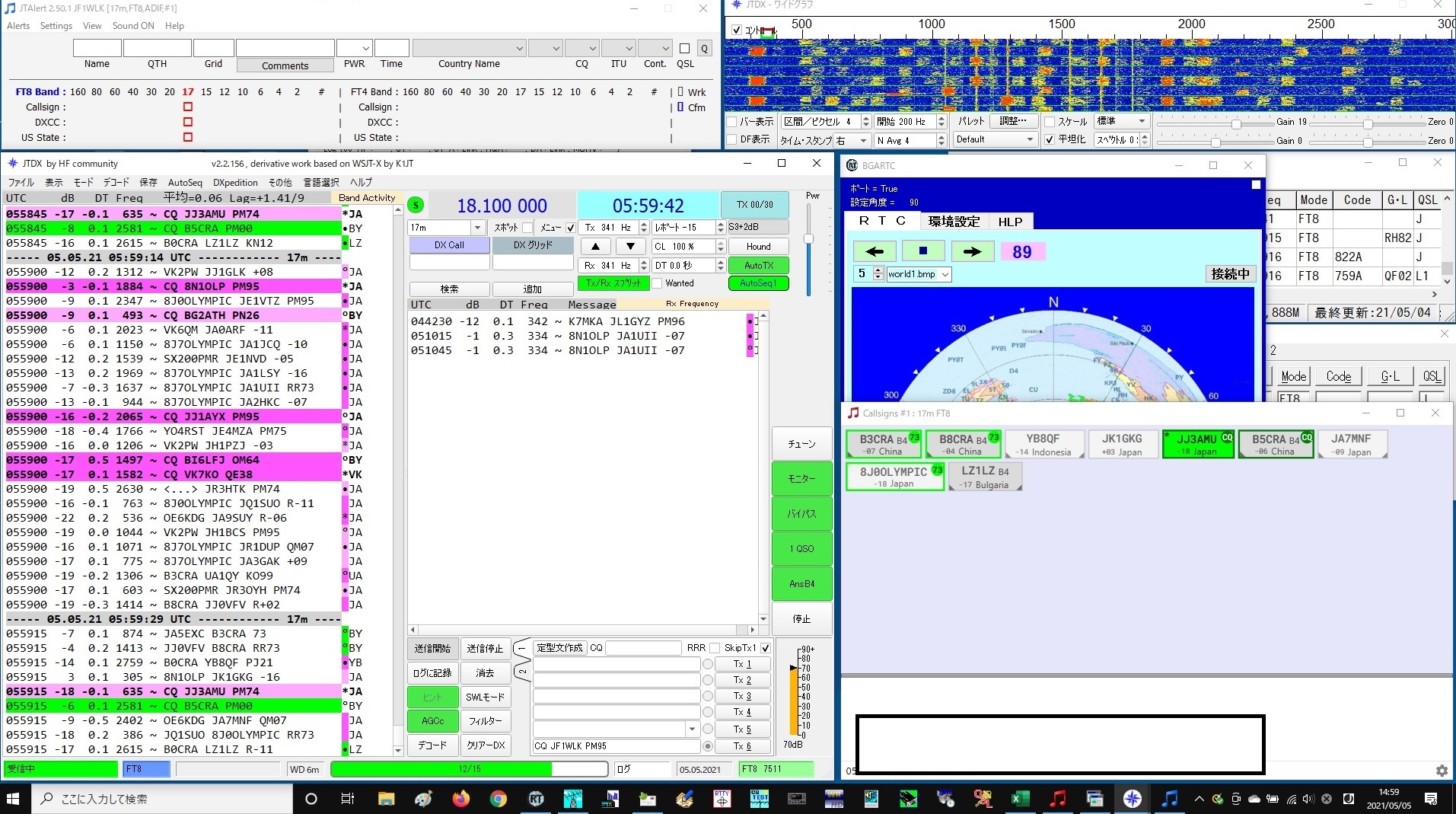This screenshot has height=814, width=1456.
Task: Adjust the Pwr vertical slider in JTDX
Action: 808,238
